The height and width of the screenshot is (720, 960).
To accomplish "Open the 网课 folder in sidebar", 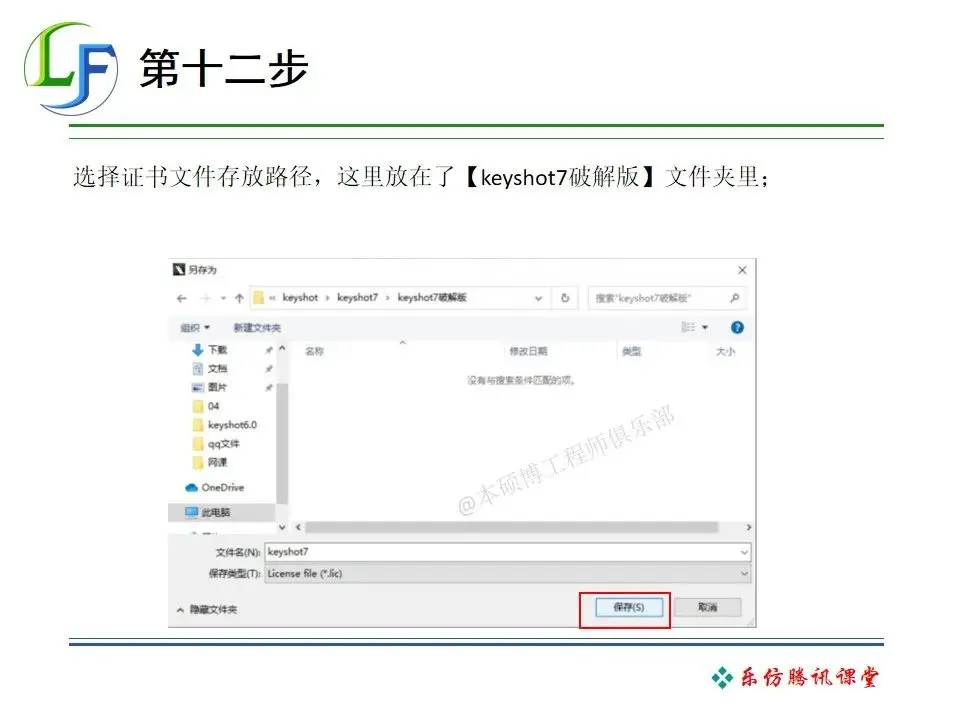I will point(210,462).
